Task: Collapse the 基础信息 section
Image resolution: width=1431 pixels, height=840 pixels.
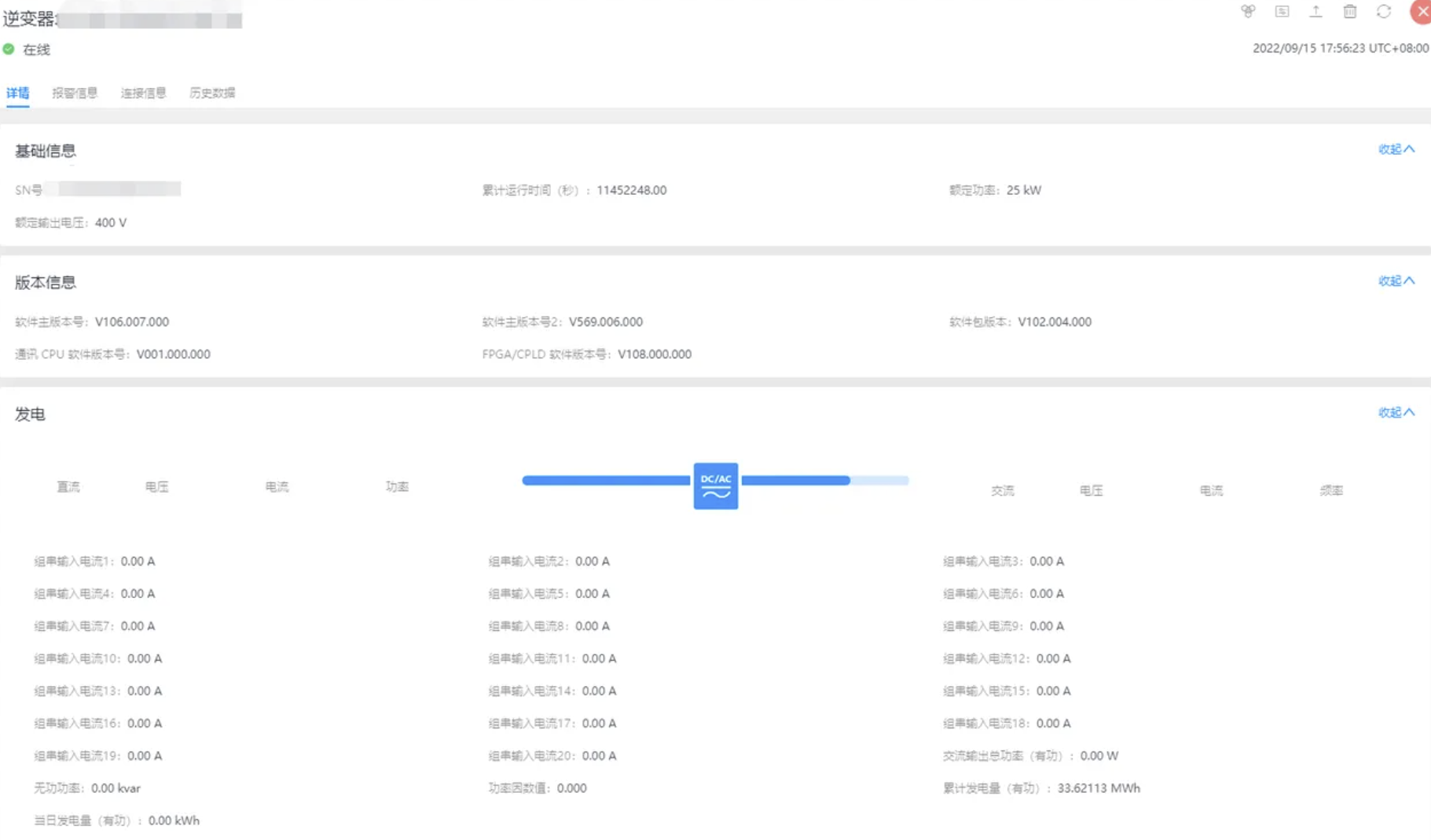Action: point(1396,149)
